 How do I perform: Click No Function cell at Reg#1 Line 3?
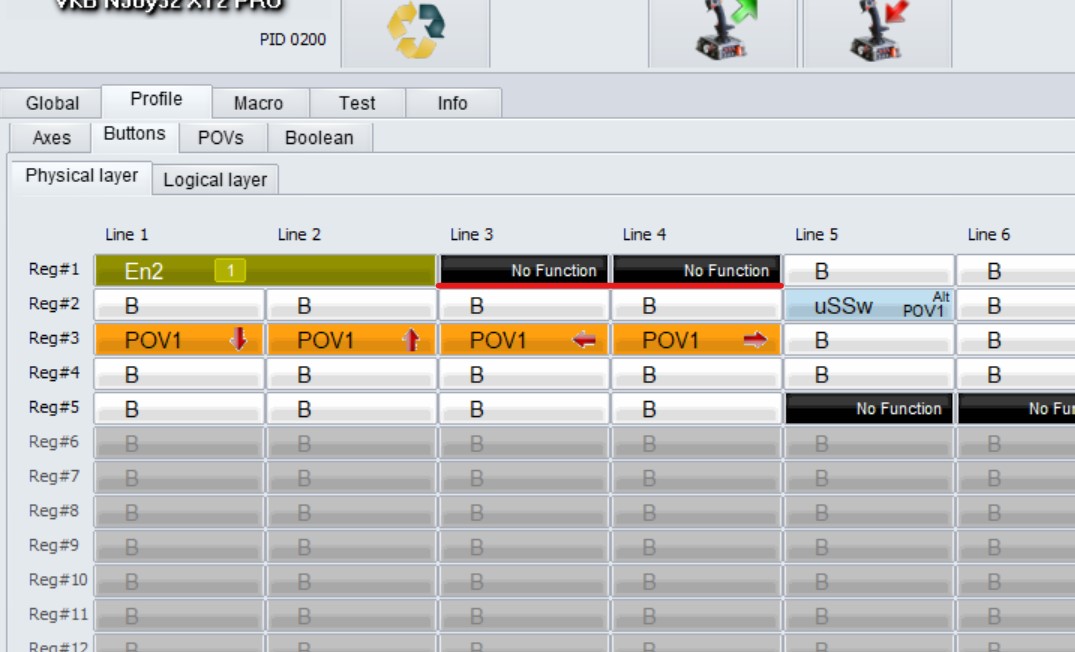pyautogui.click(x=524, y=270)
